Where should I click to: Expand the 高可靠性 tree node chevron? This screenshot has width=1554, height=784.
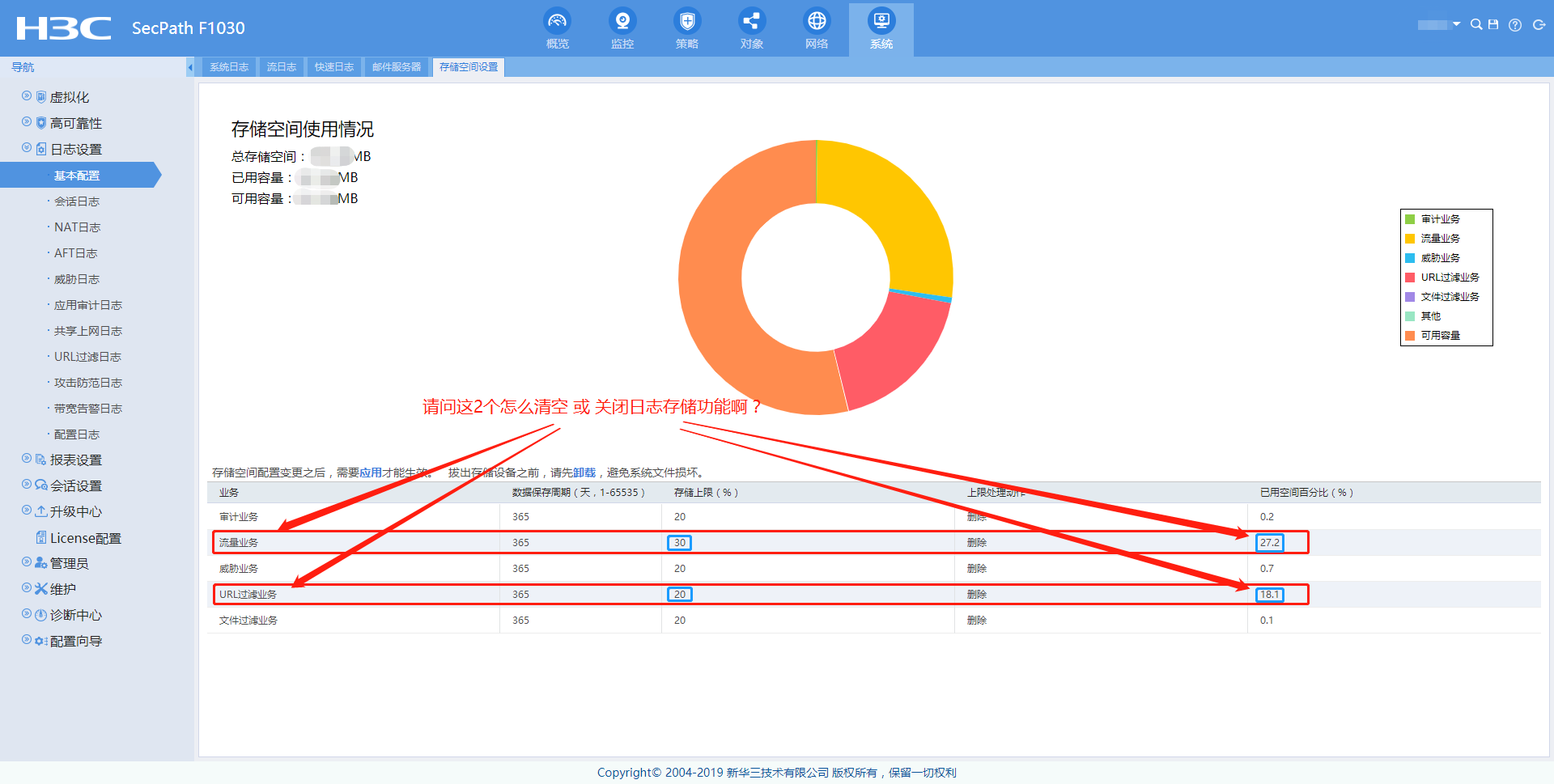(27, 122)
